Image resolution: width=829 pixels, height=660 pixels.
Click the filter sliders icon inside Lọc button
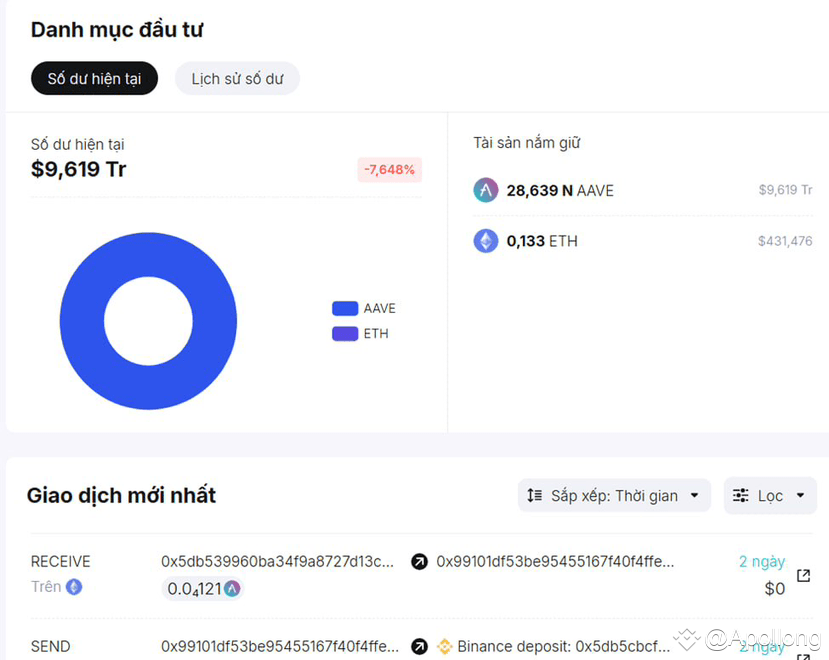741,495
